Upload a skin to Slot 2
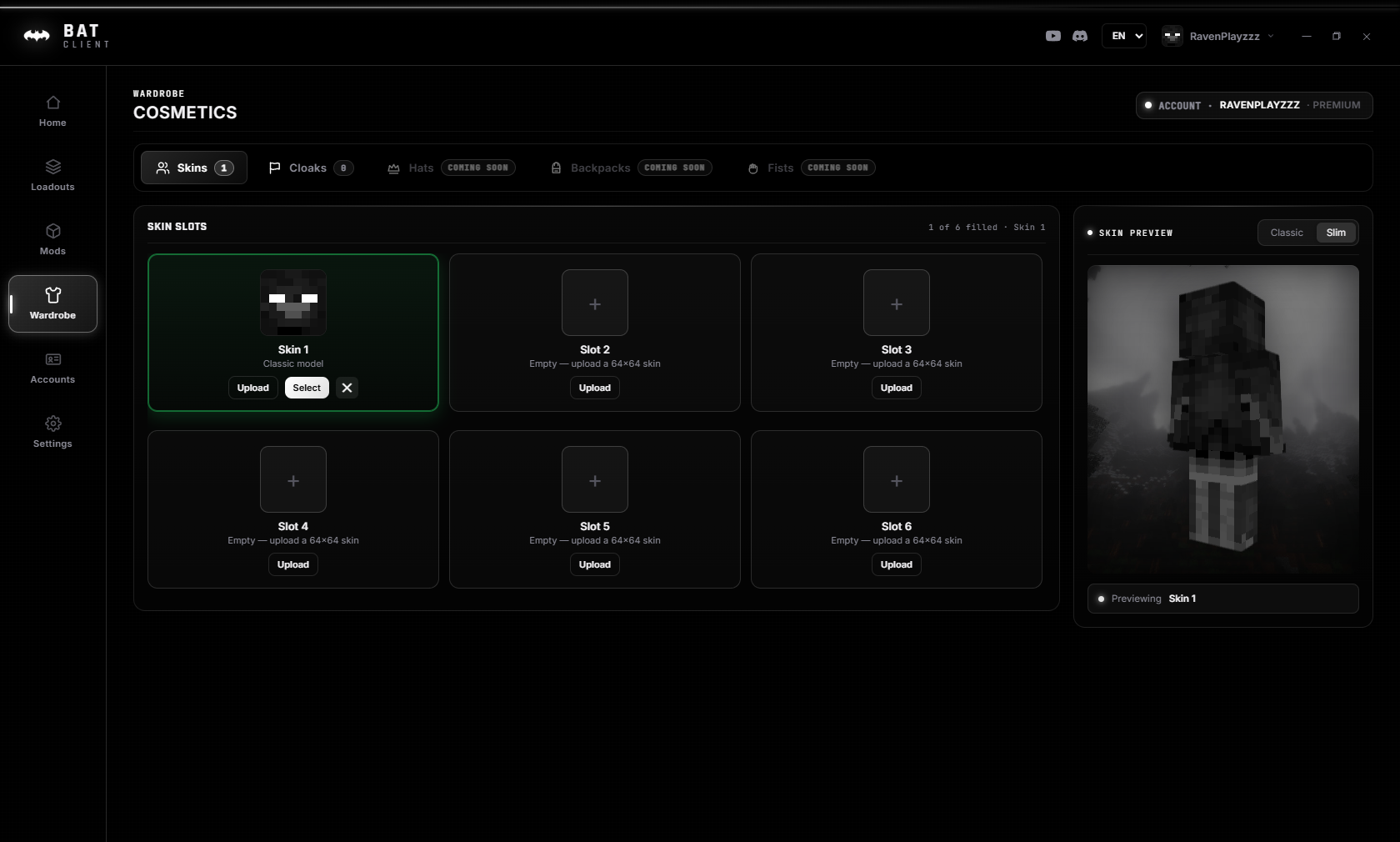Viewport: 1400px width, 842px height. 595,388
